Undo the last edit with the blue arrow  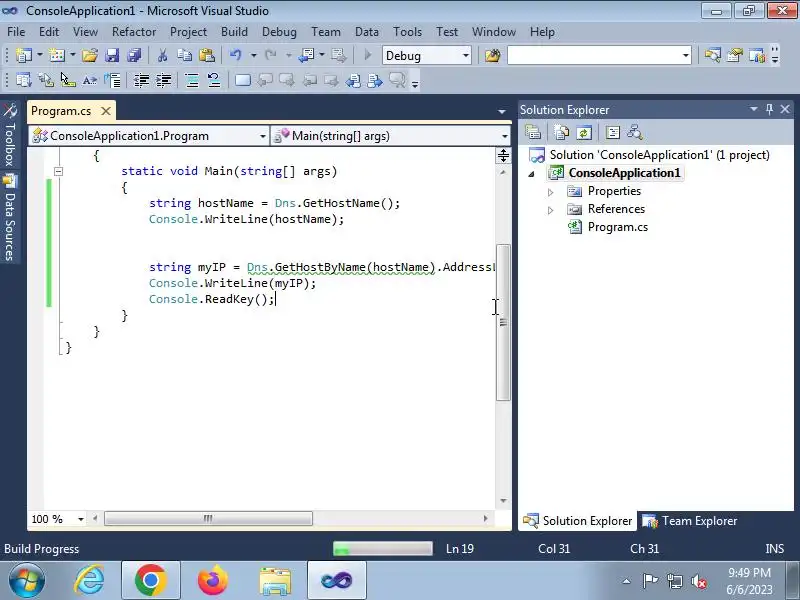point(235,55)
